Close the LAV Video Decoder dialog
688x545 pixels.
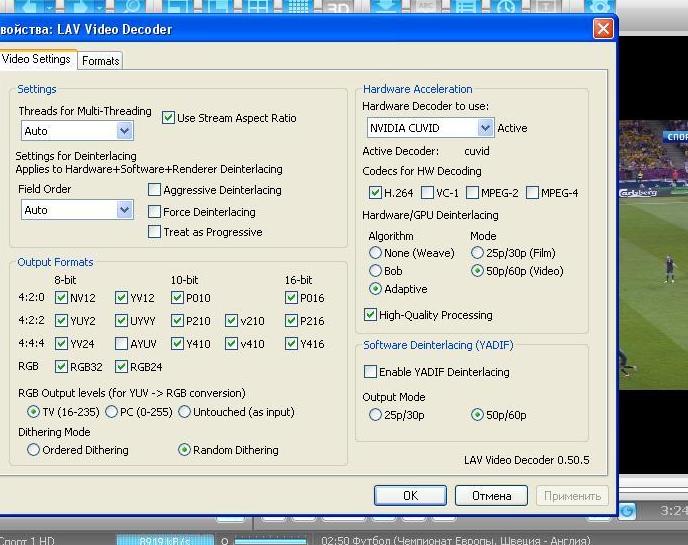[x=603, y=29]
